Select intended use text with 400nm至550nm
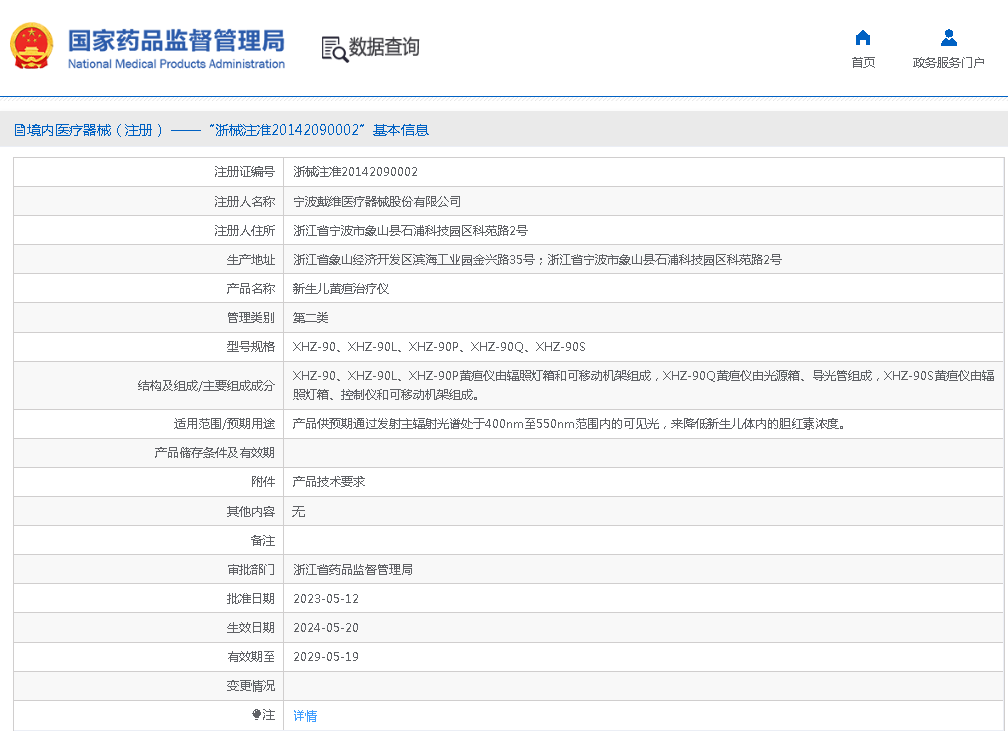Viewport: 1008px width, 731px height. click(570, 424)
